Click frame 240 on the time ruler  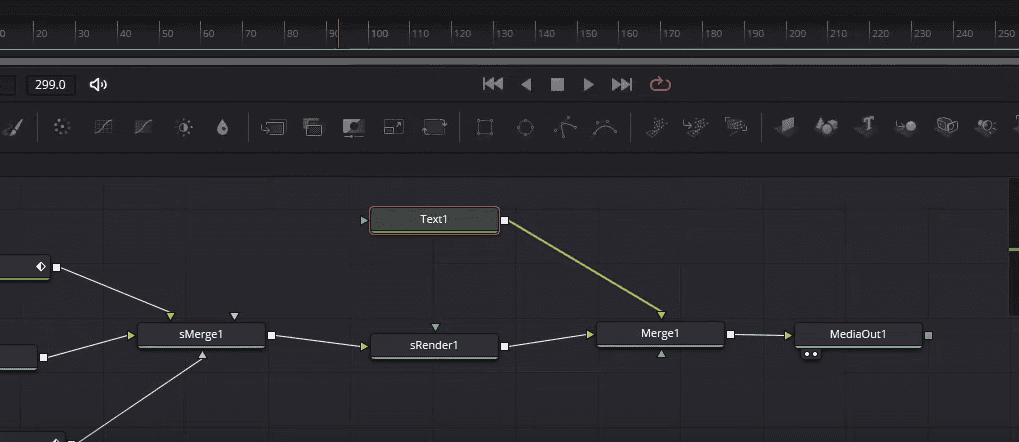coord(964,34)
